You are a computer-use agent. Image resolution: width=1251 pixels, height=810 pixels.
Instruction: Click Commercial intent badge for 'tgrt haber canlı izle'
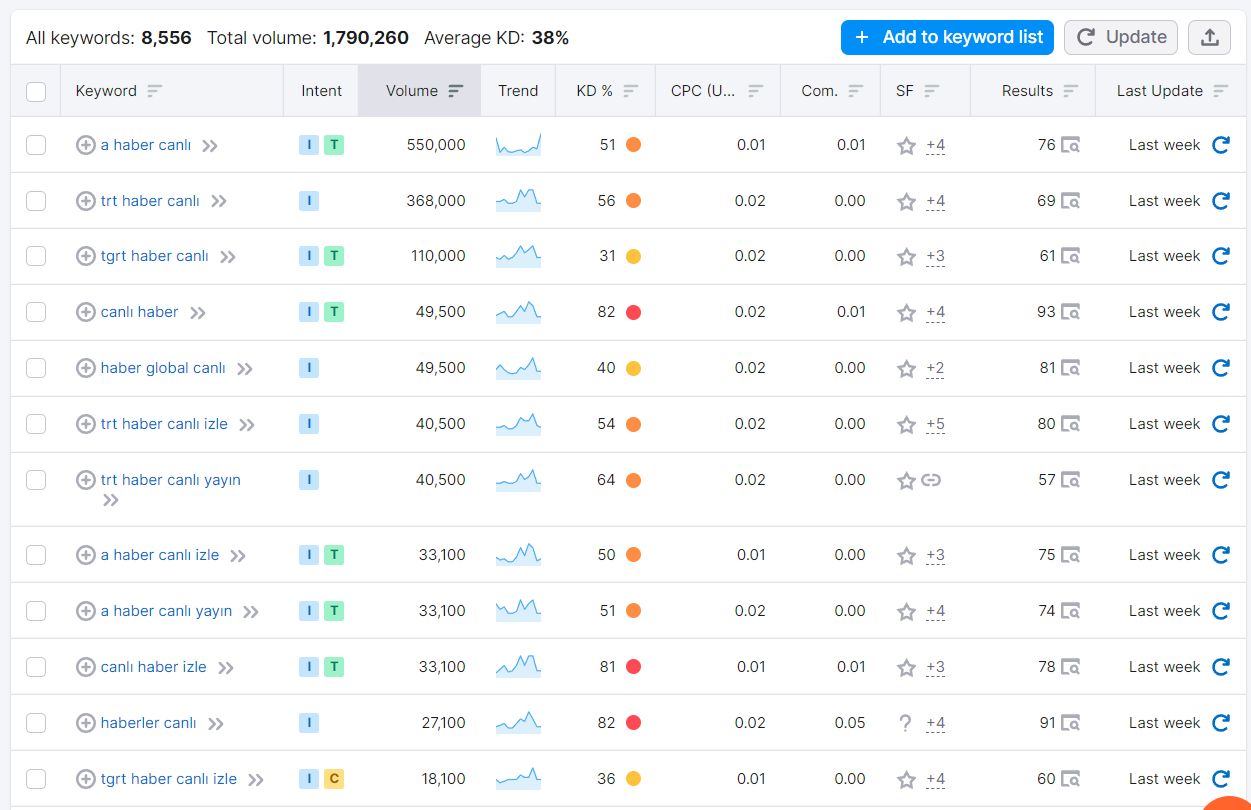(334, 779)
